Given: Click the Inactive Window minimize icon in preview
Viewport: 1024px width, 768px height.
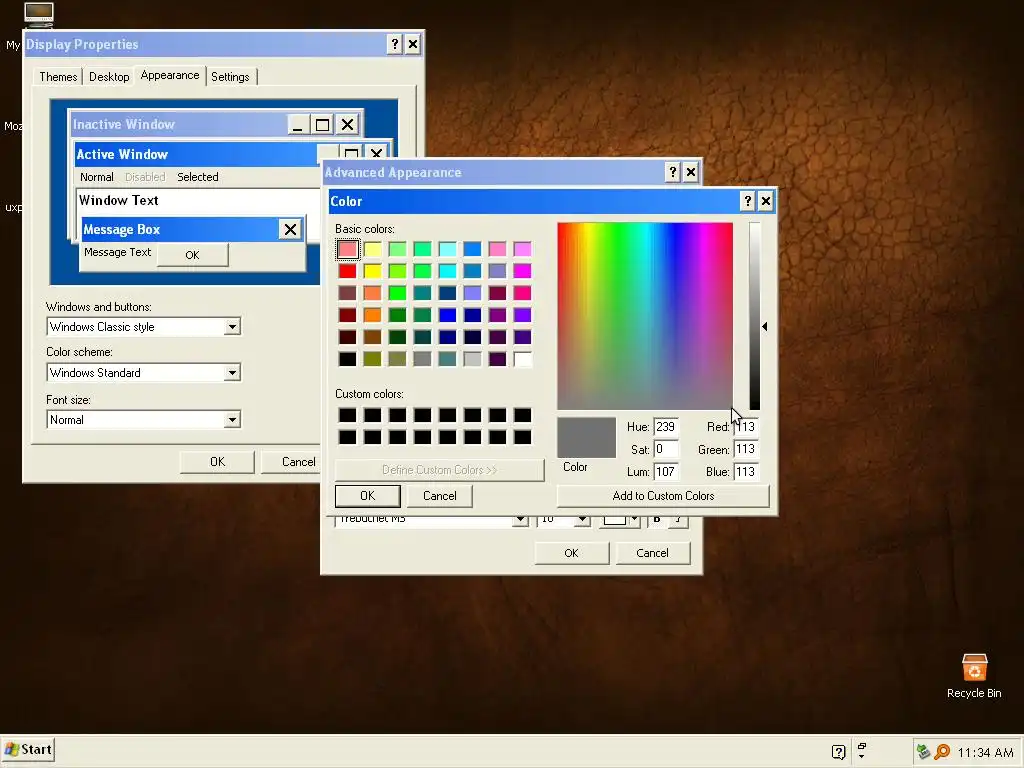Looking at the screenshot, I should [x=298, y=124].
